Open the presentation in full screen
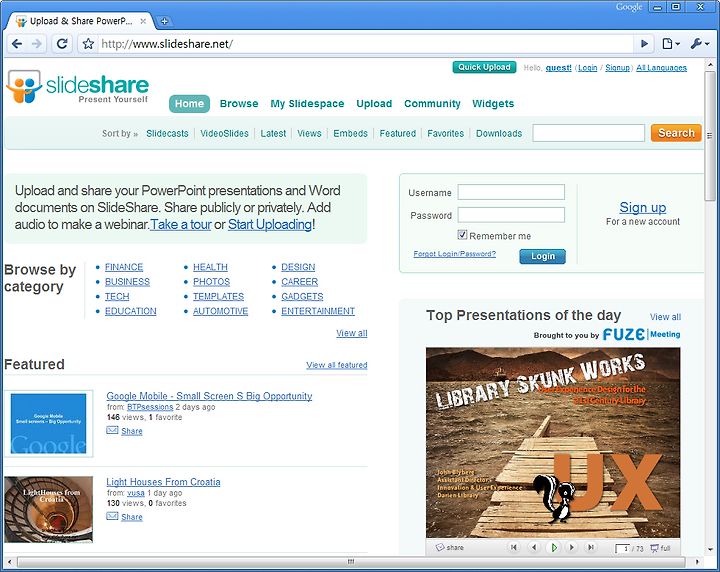720x572 pixels. [660, 548]
